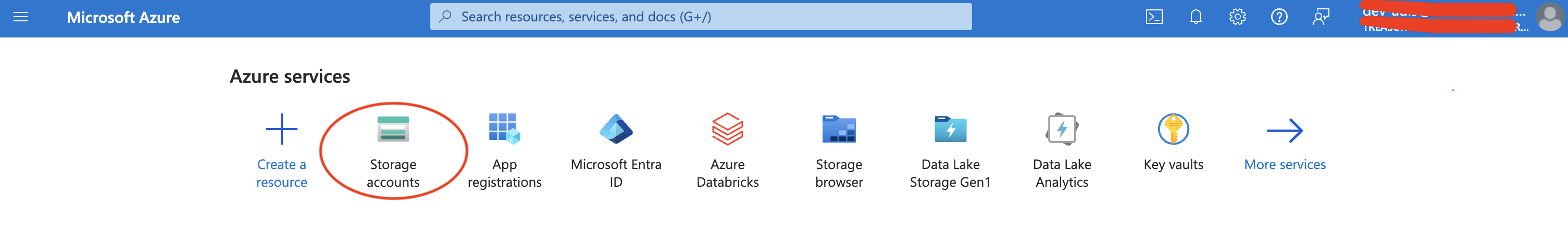
Task: Click the Create a resource plus icon
Action: pyautogui.click(x=282, y=129)
